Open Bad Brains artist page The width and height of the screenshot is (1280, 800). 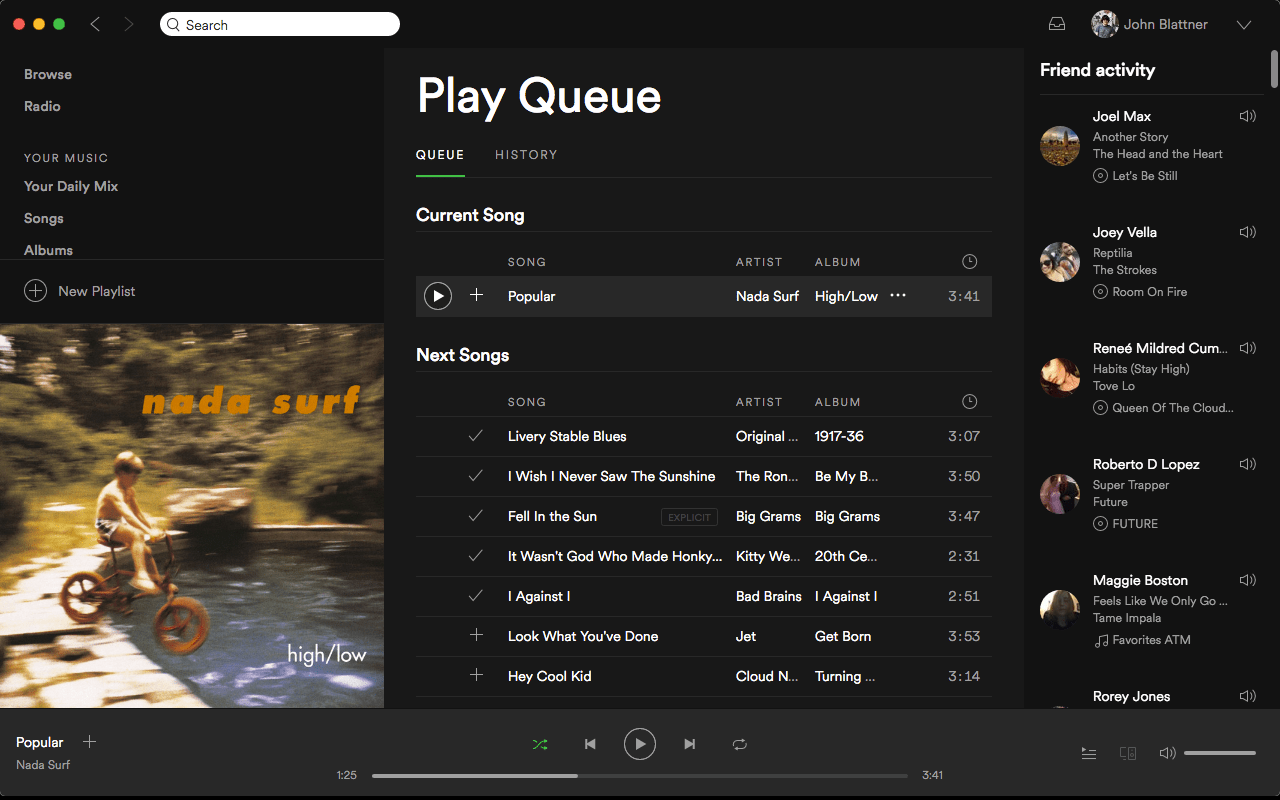769,596
